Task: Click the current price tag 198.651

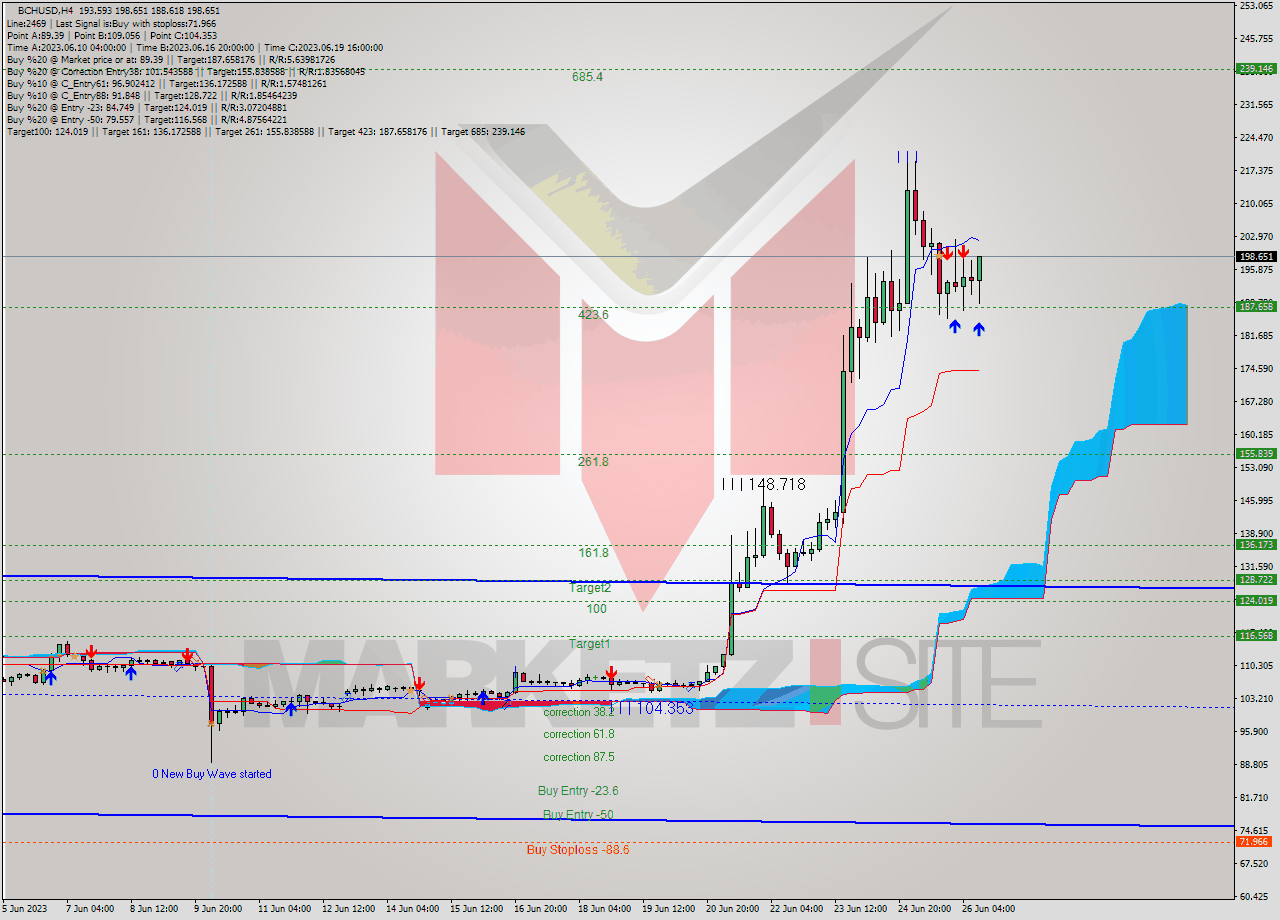Action: (x=1256, y=256)
